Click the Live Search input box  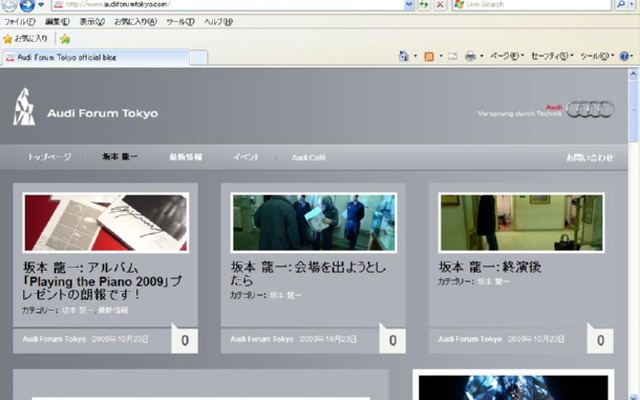click(x=531, y=4)
